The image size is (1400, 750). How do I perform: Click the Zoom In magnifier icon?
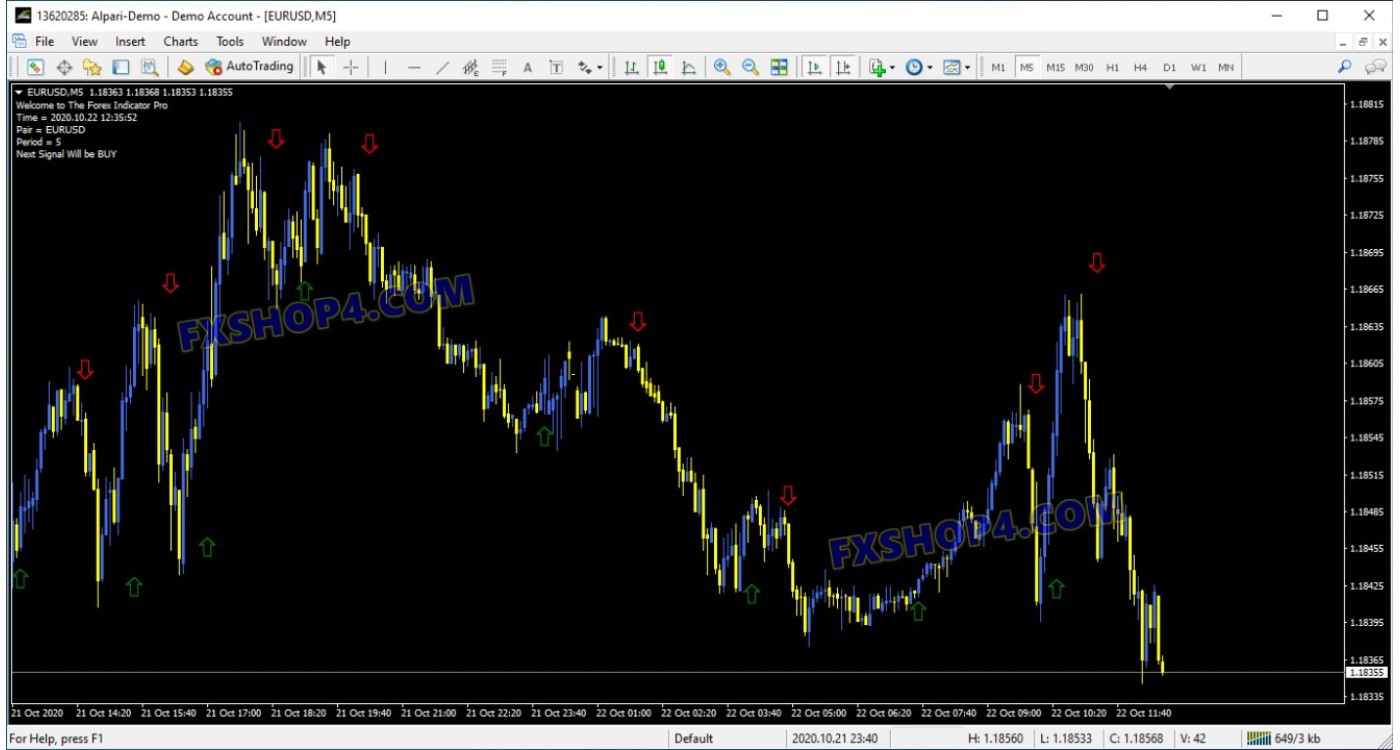click(721, 67)
